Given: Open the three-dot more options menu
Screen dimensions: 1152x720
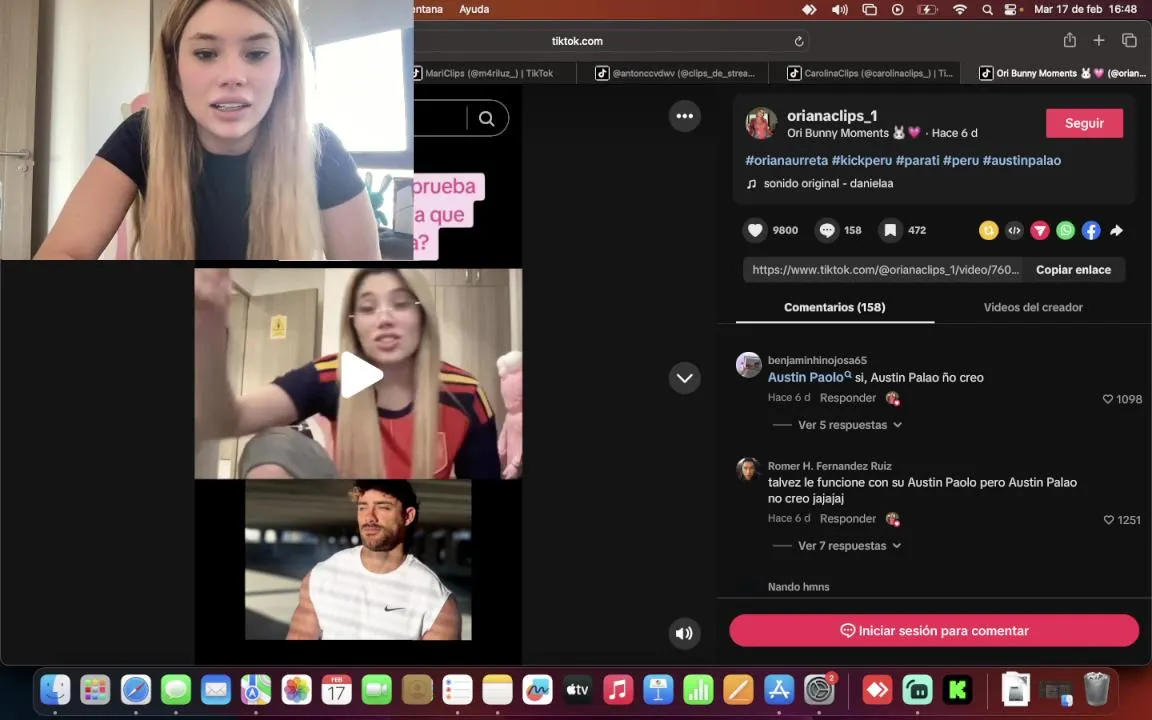Looking at the screenshot, I should 684,116.
